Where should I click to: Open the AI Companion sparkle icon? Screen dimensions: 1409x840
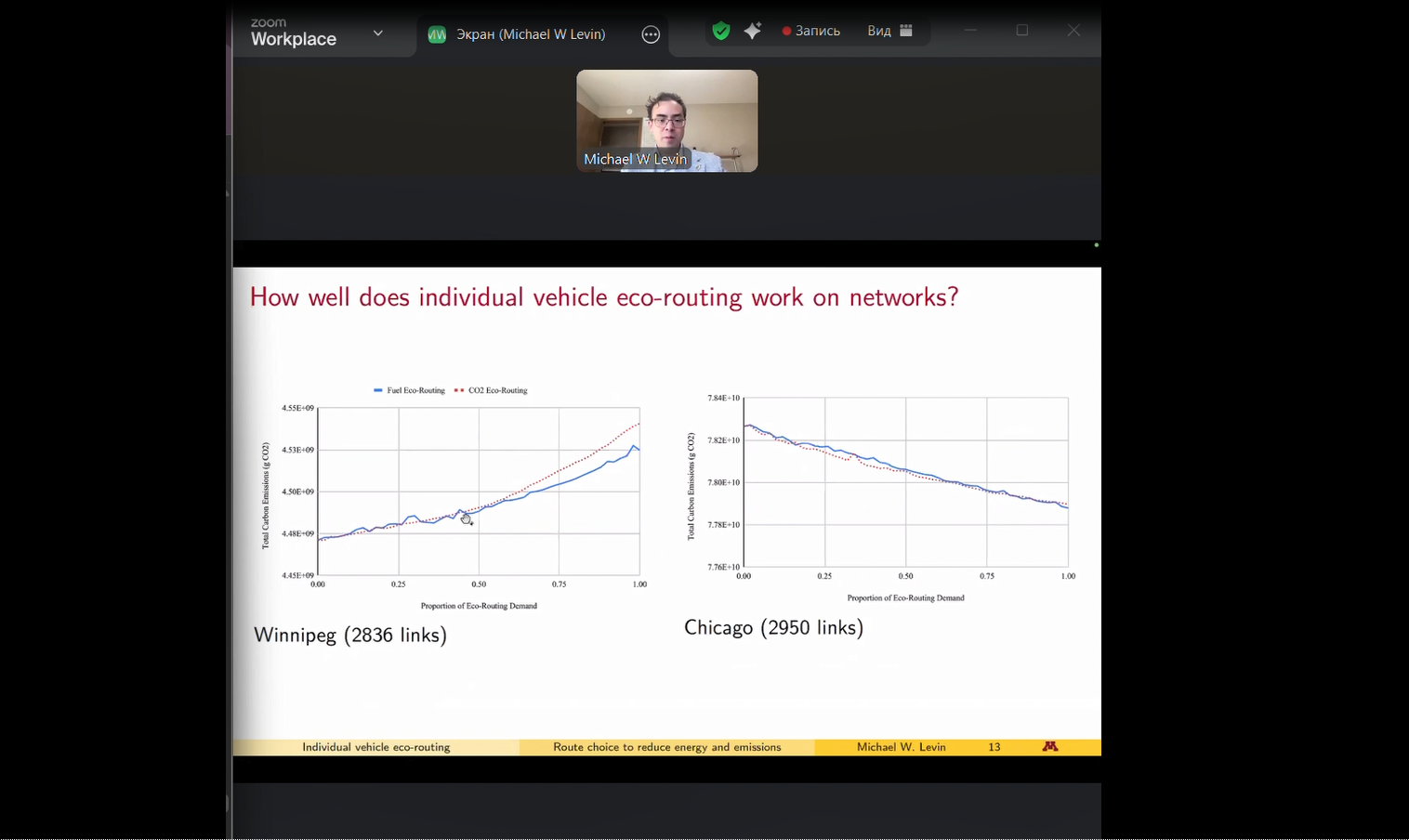pos(753,31)
